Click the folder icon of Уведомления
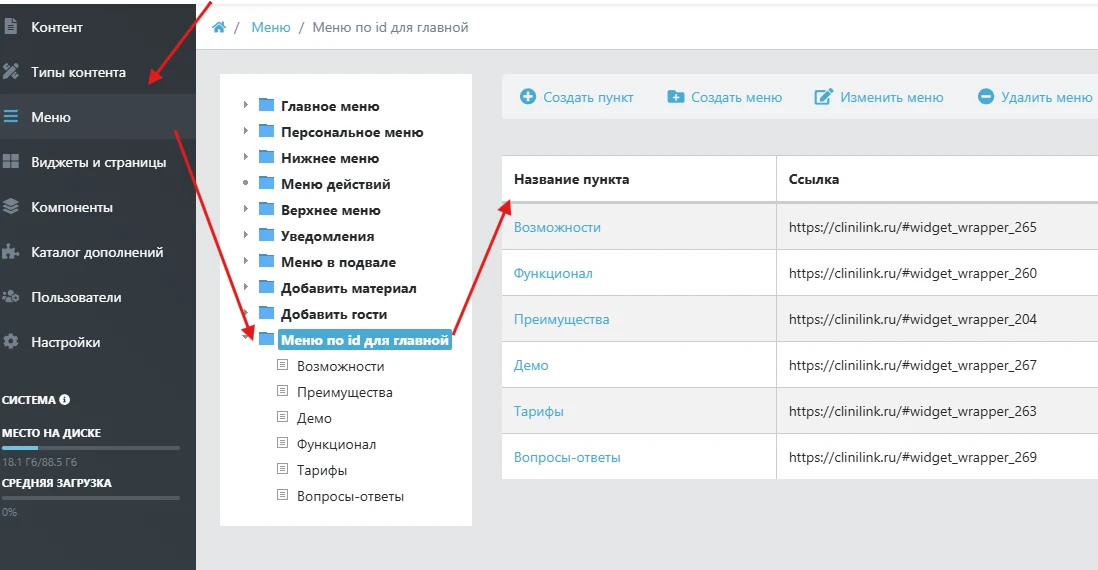This screenshot has width=1098, height=570. pos(266,235)
